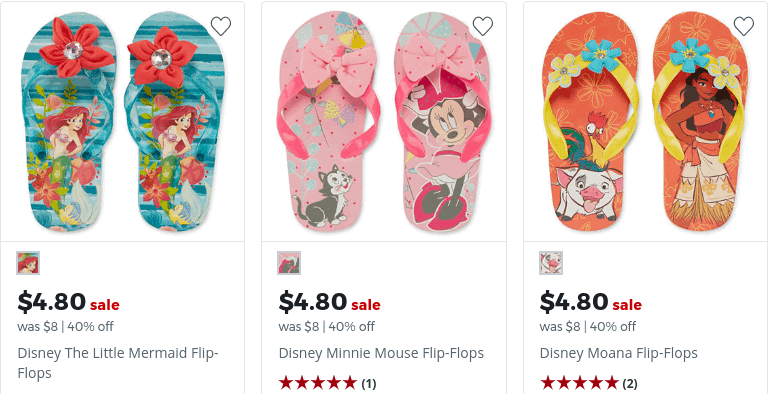Click the Moana flip-flops product image
This screenshot has height=394, width=776.
pos(645,122)
